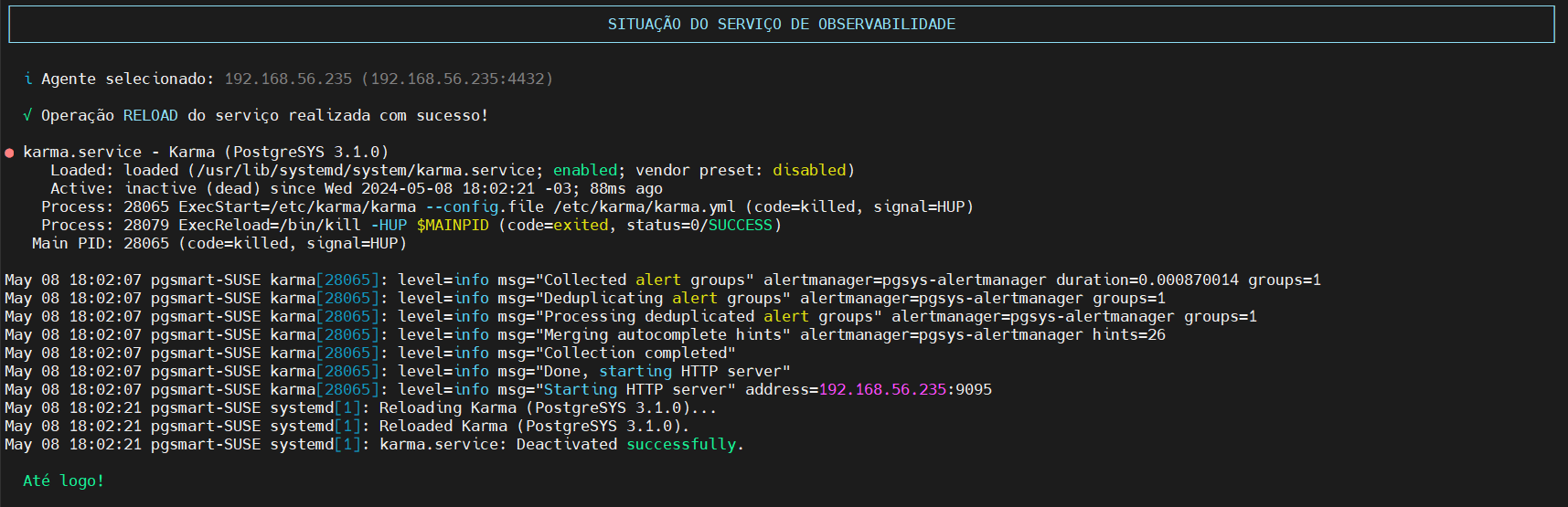Click the message "Done, starting HTTP server"
This screenshot has height=507, width=1568.
663,371
